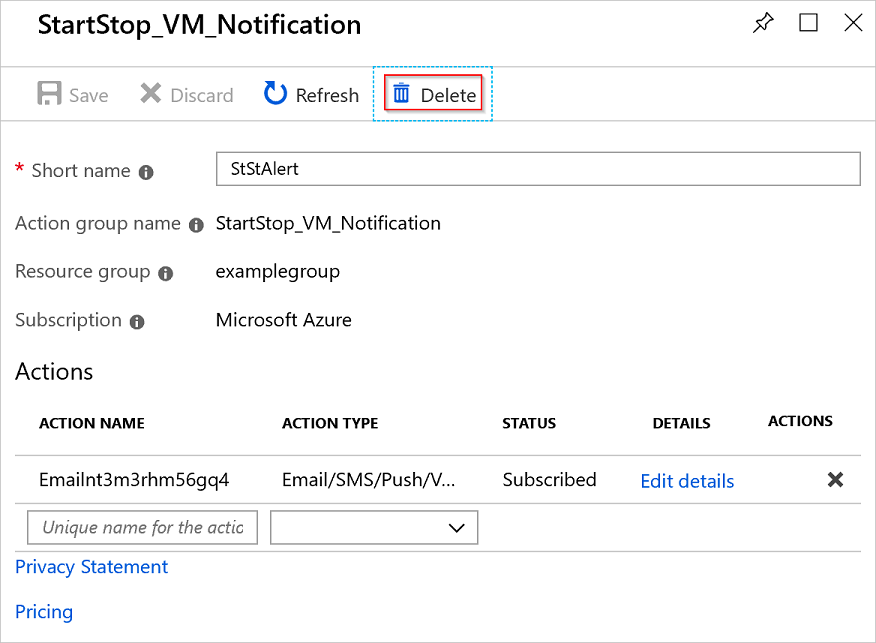Show info tooltip for Action group name
This screenshot has height=643, width=876.
click(x=197, y=225)
